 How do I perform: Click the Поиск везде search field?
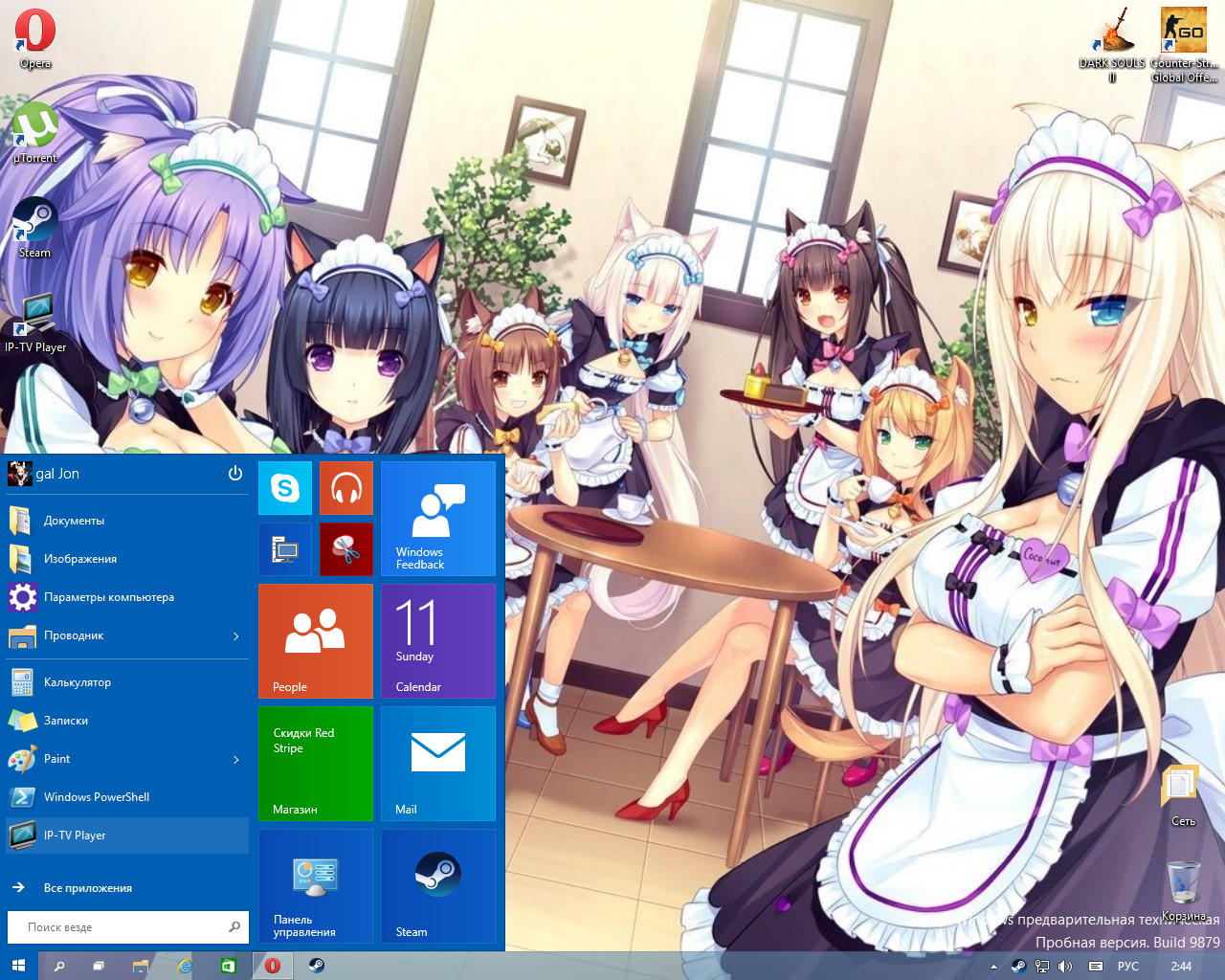click(127, 927)
